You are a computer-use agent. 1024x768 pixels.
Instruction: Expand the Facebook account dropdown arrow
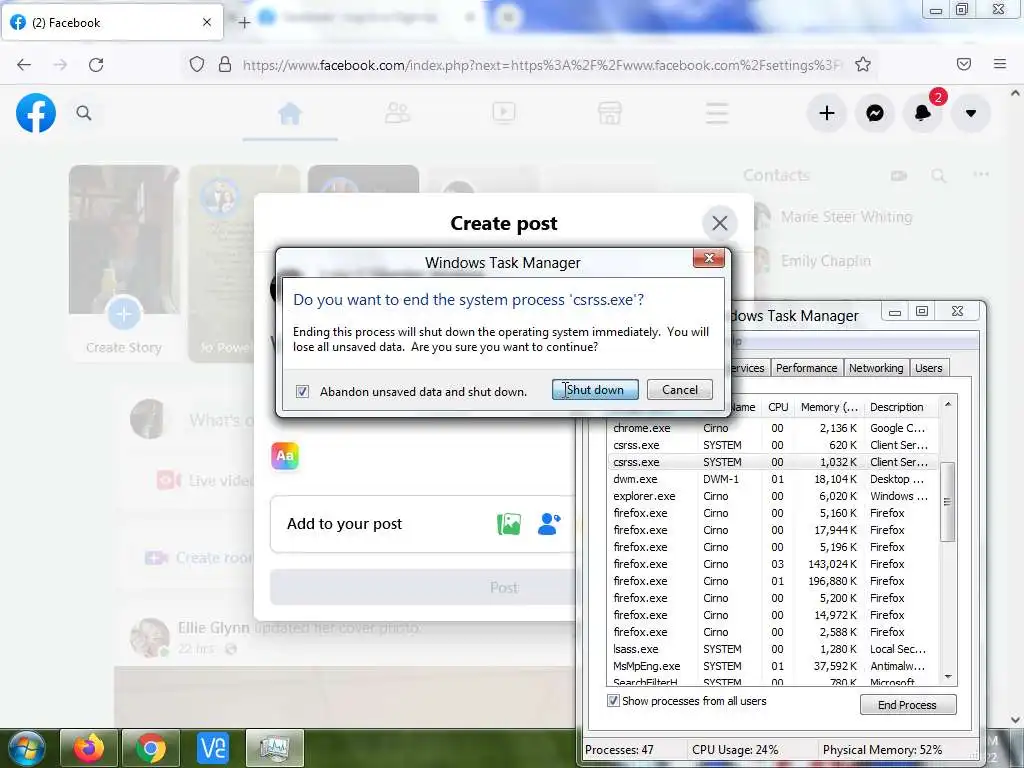(x=971, y=113)
